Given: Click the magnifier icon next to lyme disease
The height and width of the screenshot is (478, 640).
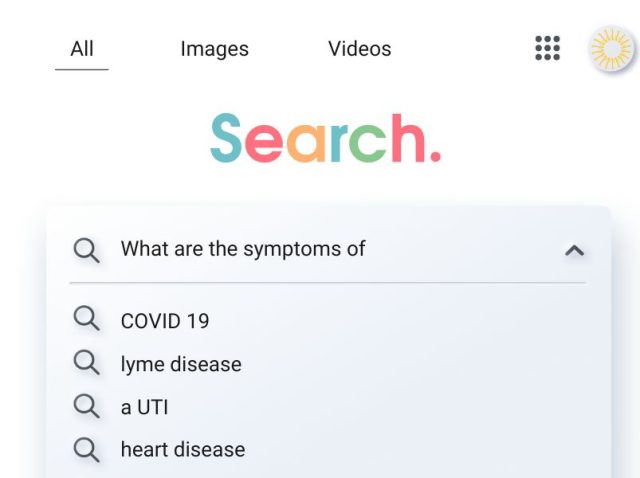Looking at the screenshot, I should [87, 363].
